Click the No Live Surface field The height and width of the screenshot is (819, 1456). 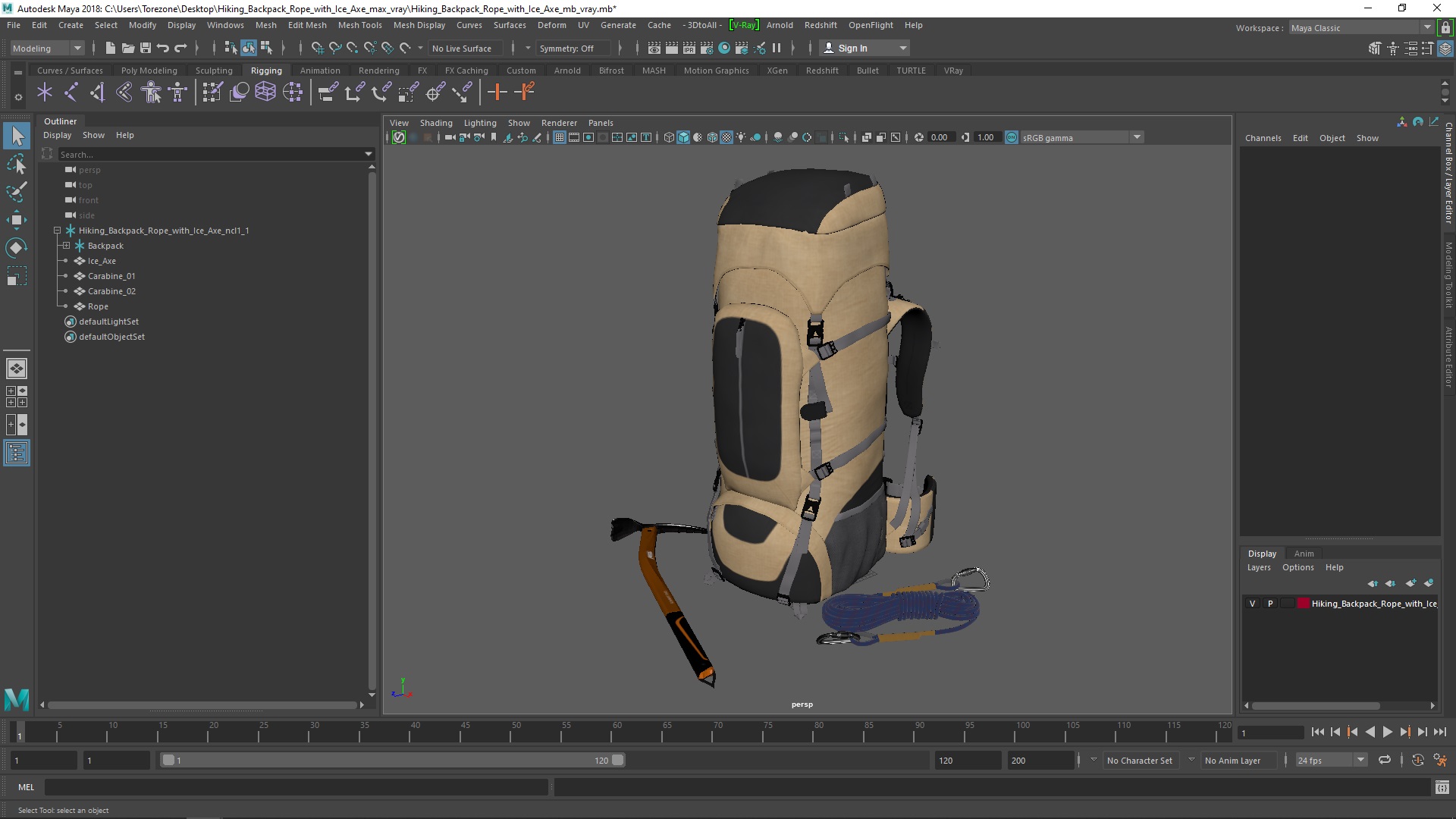(466, 48)
